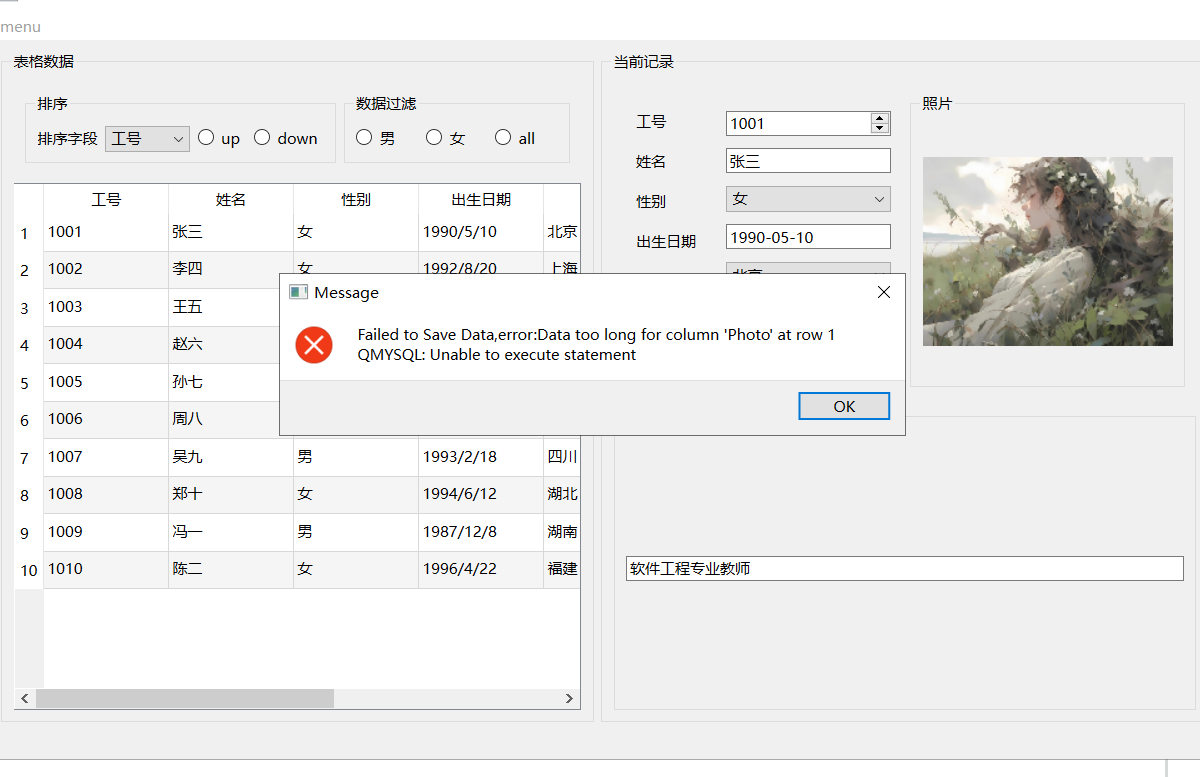Click the date cell 1993/2/18
This screenshot has width=1200, height=777.
coord(481,457)
